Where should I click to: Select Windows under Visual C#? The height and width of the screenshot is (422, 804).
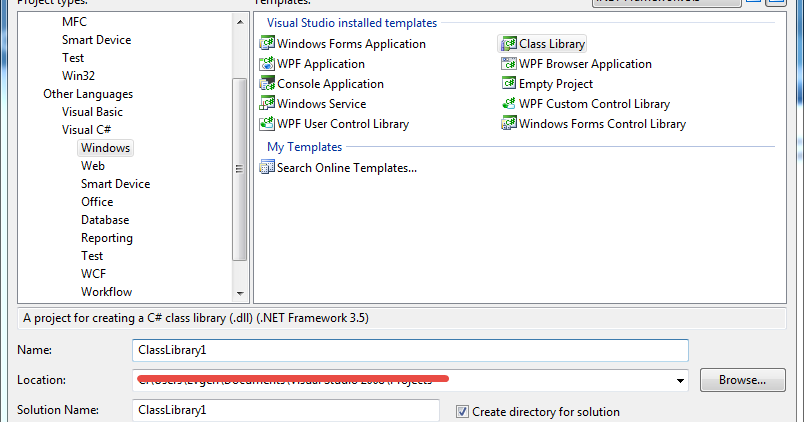click(106, 148)
